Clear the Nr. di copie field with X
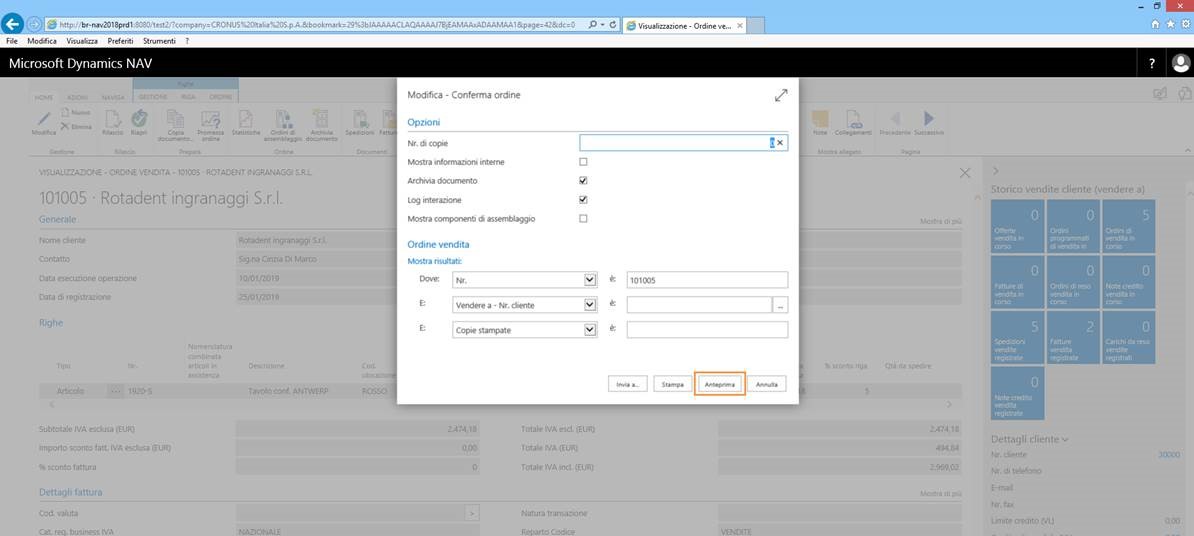 click(x=781, y=142)
